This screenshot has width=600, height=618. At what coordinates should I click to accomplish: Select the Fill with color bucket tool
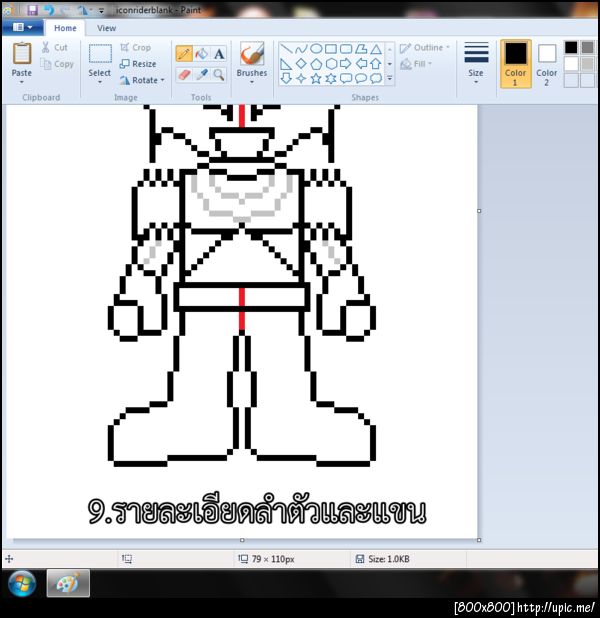click(202, 54)
